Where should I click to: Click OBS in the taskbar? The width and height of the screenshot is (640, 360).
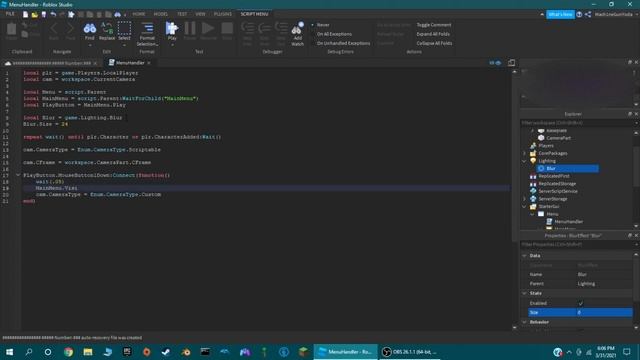coord(409,352)
